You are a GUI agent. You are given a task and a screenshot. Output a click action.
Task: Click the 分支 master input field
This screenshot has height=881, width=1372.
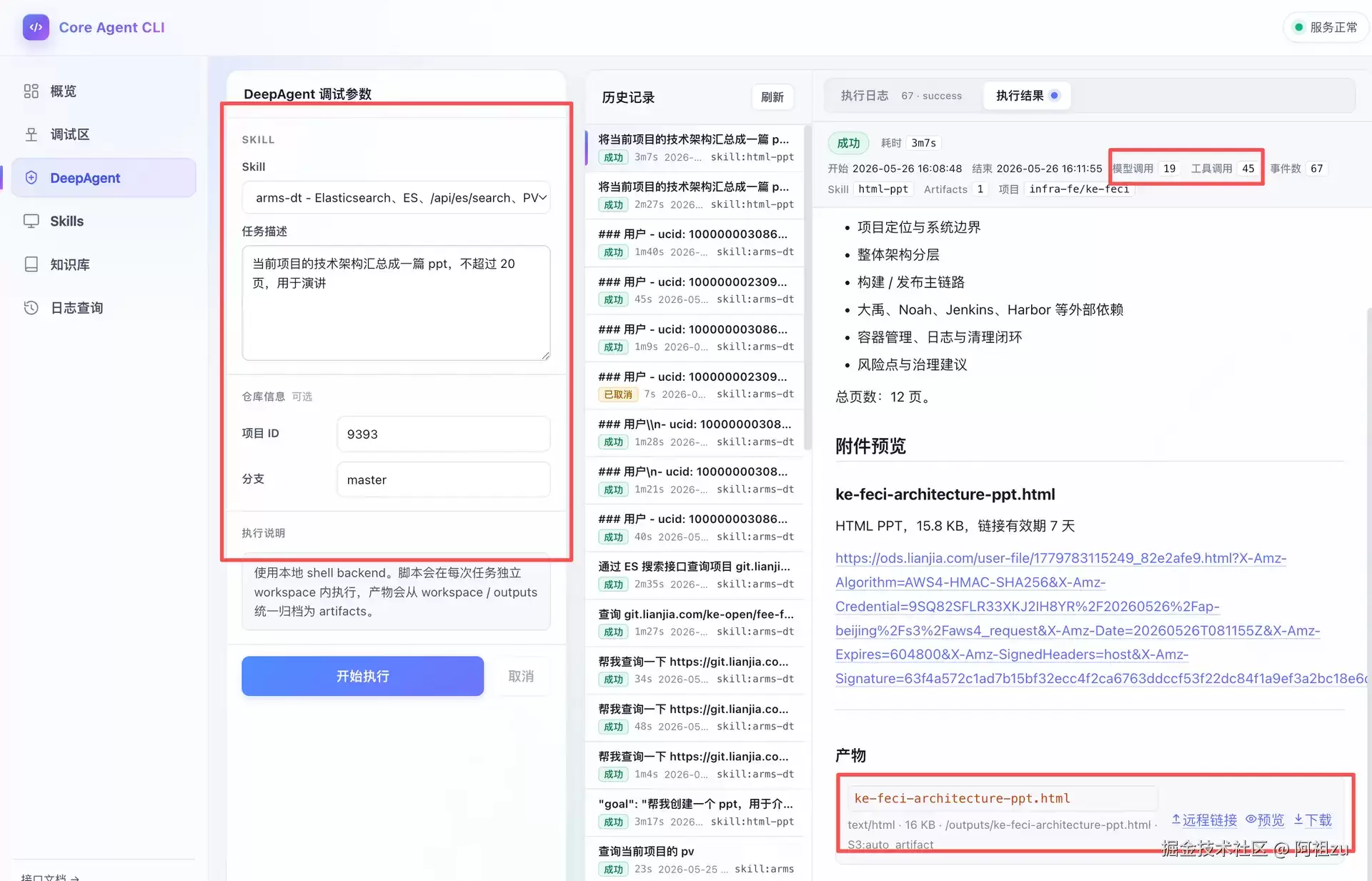[x=443, y=479]
